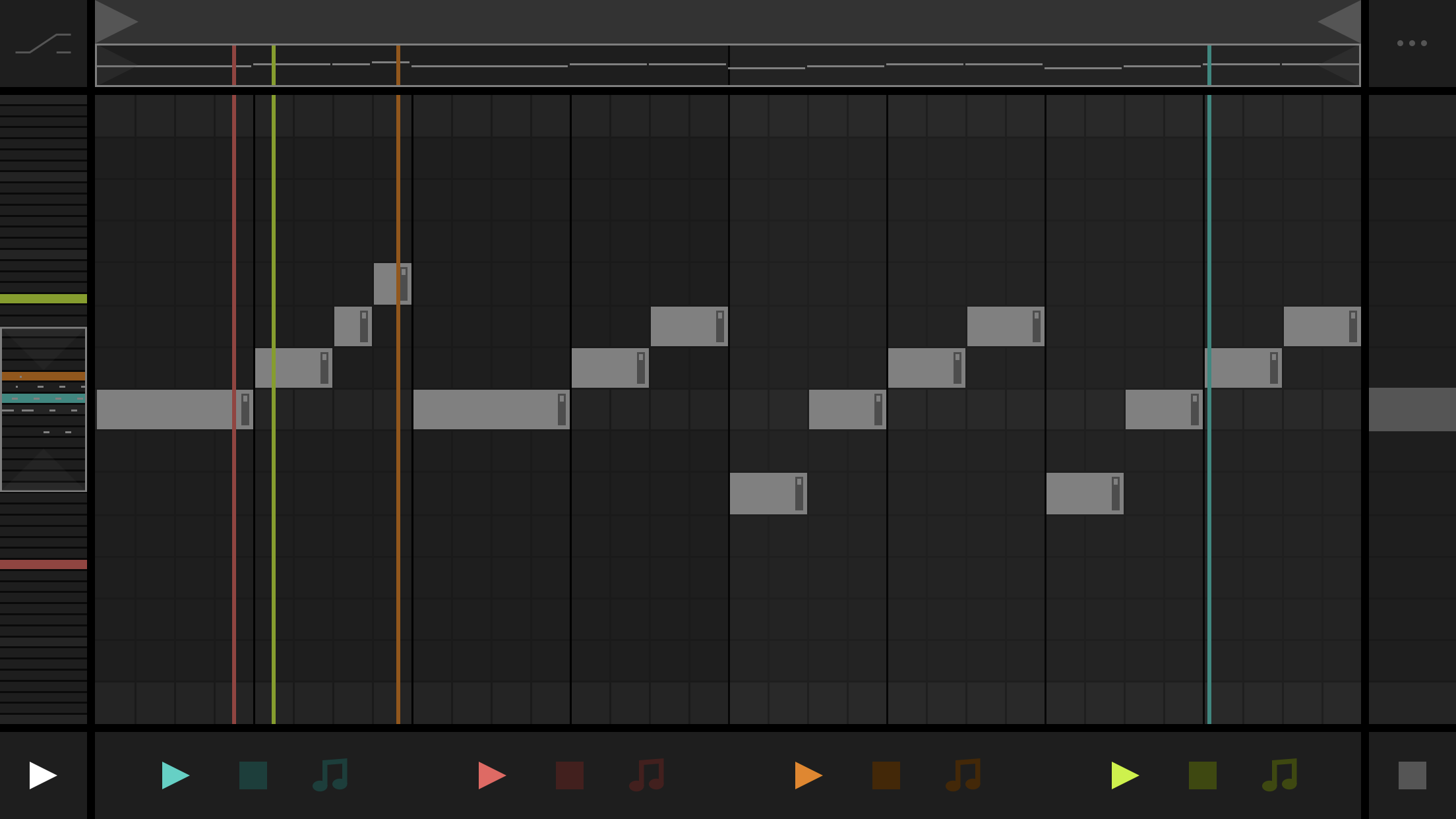The image size is (1456, 819).
Task: Click the red strip in the pitch sidebar
Action: (x=44, y=564)
